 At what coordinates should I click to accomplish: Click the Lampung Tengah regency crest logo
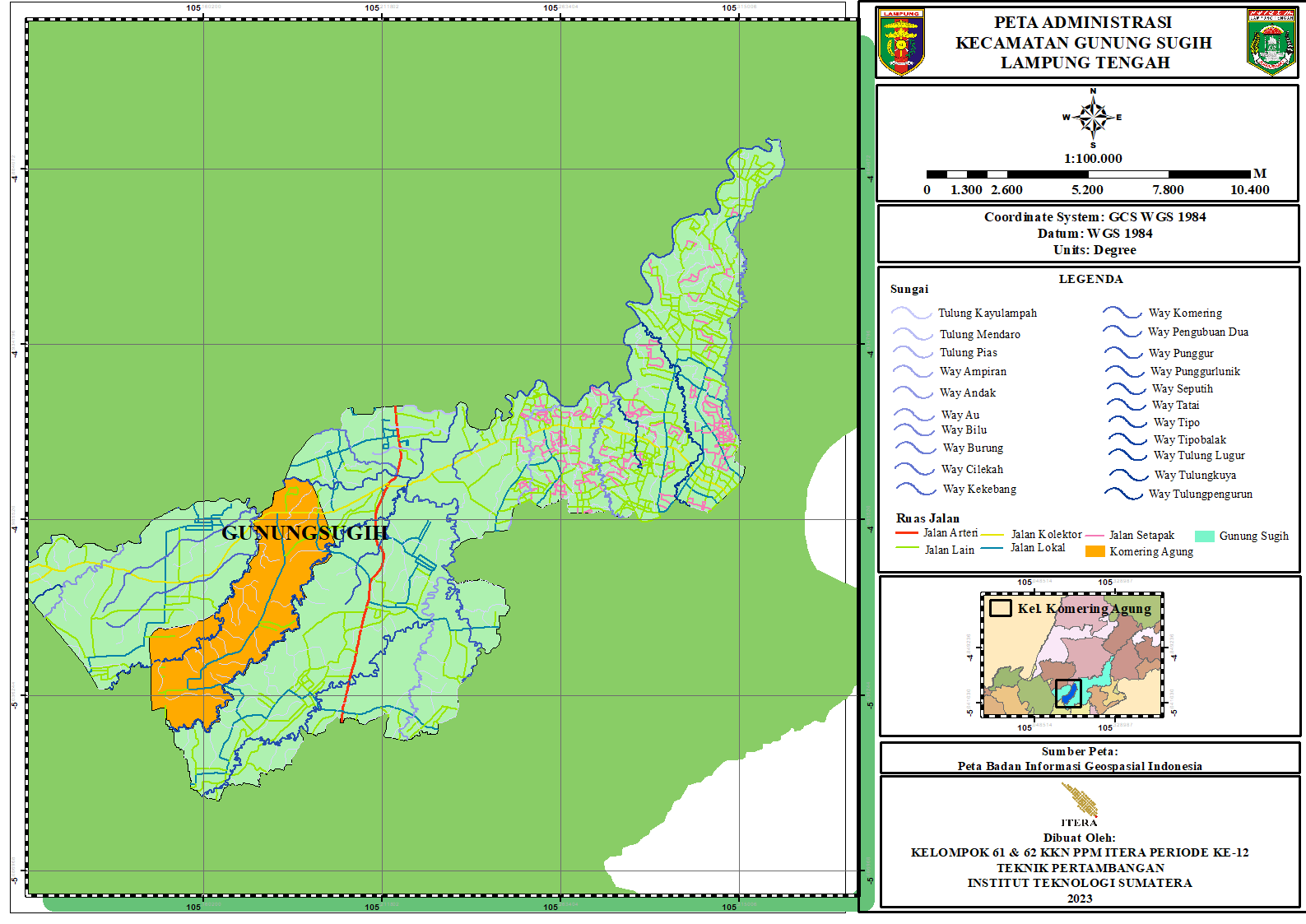pyautogui.click(x=1271, y=42)
